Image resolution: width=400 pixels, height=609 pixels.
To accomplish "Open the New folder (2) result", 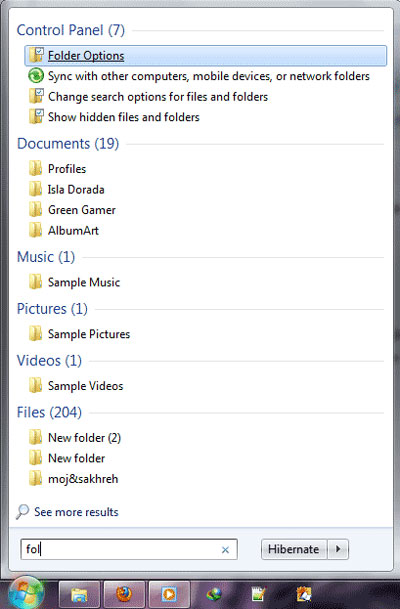I will click(x=84, y=438).
